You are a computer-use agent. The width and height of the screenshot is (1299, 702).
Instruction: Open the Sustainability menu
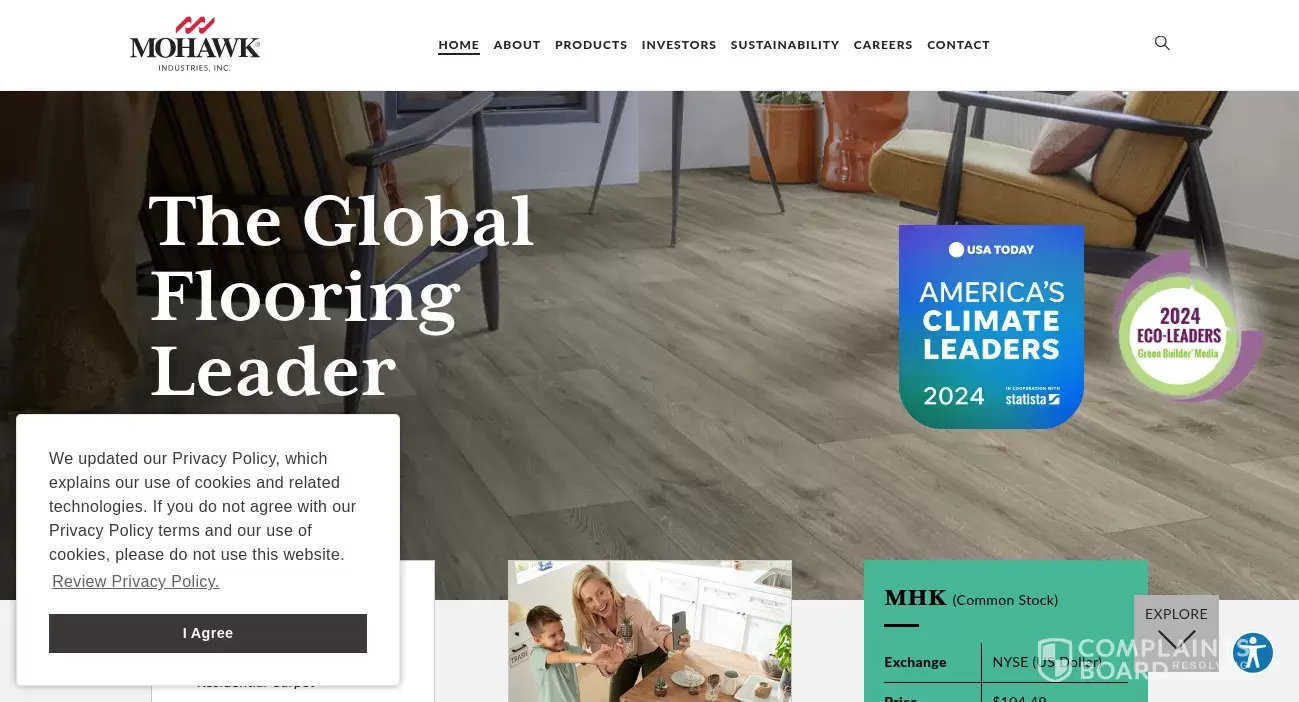tap(785, 45)
